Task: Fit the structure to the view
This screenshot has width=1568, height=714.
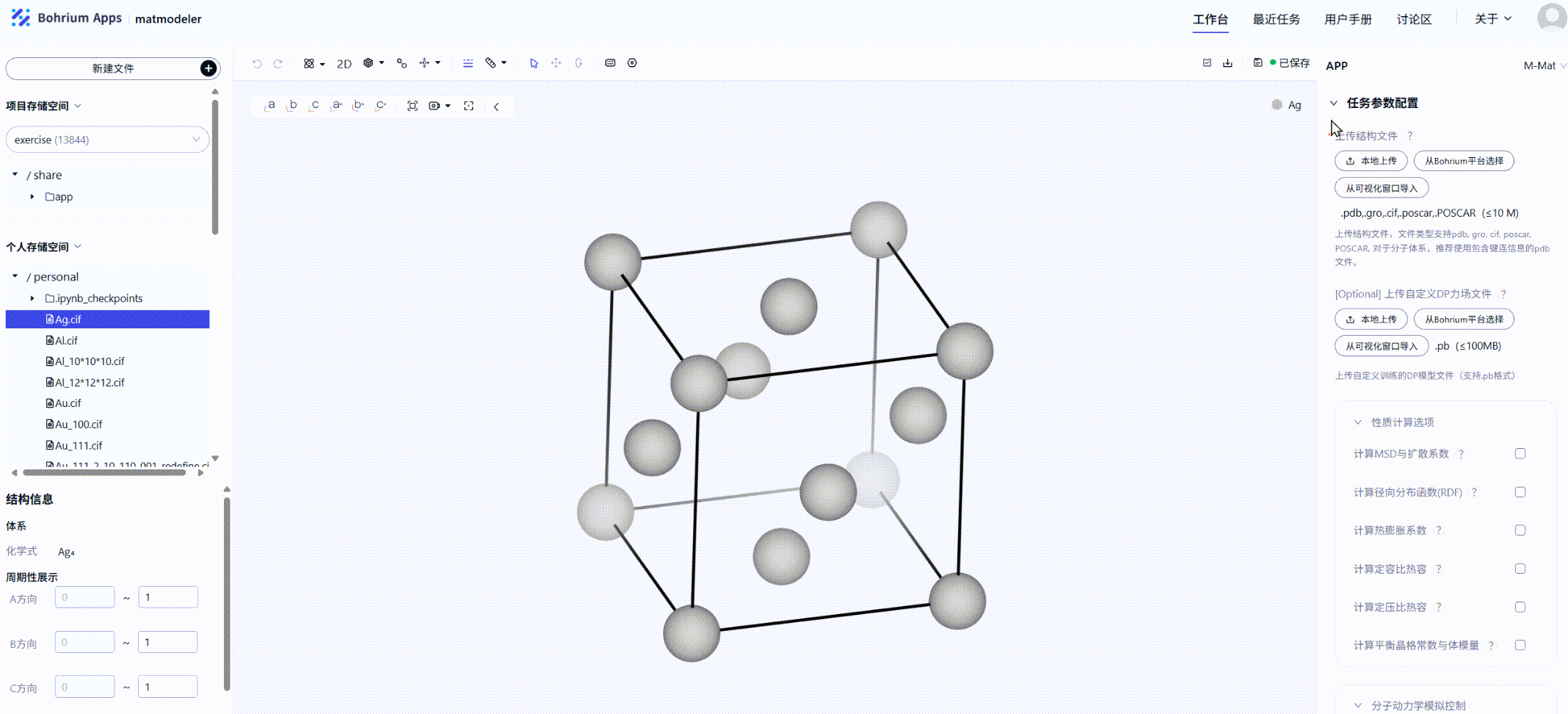Action: pyautogui.click(x=413, y=107)
